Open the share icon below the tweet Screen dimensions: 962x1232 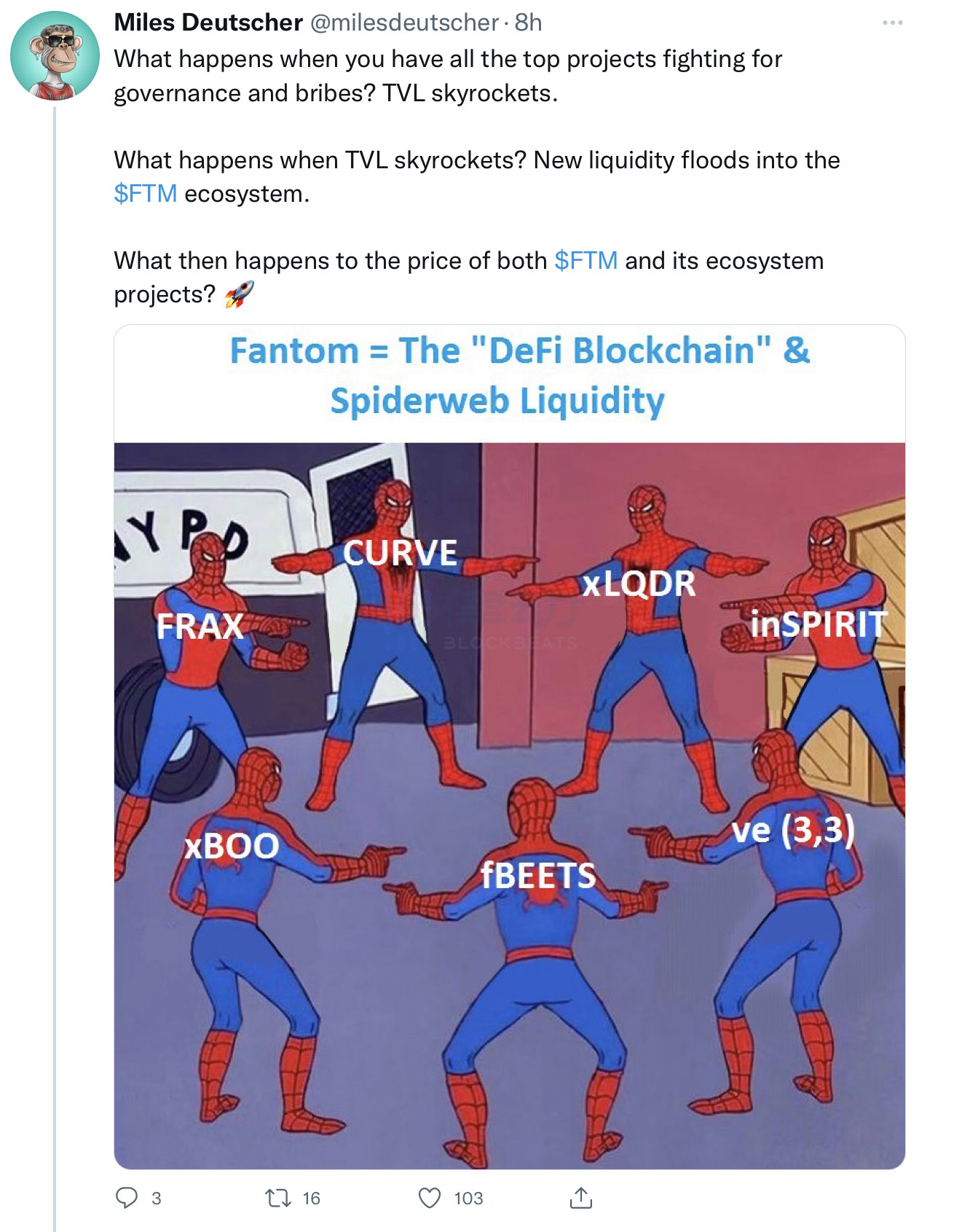pos(580,1198)
